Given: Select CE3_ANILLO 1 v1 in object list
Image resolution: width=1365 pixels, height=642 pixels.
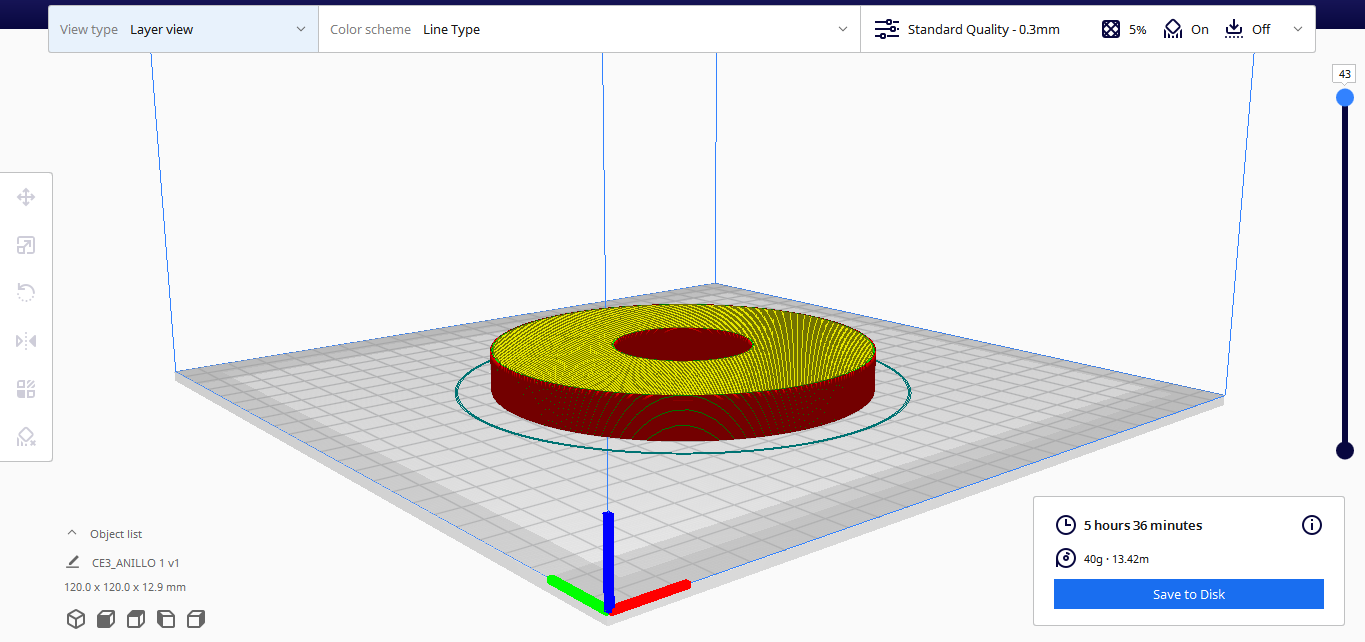Looking at the screenshot, I should [136, 563].
